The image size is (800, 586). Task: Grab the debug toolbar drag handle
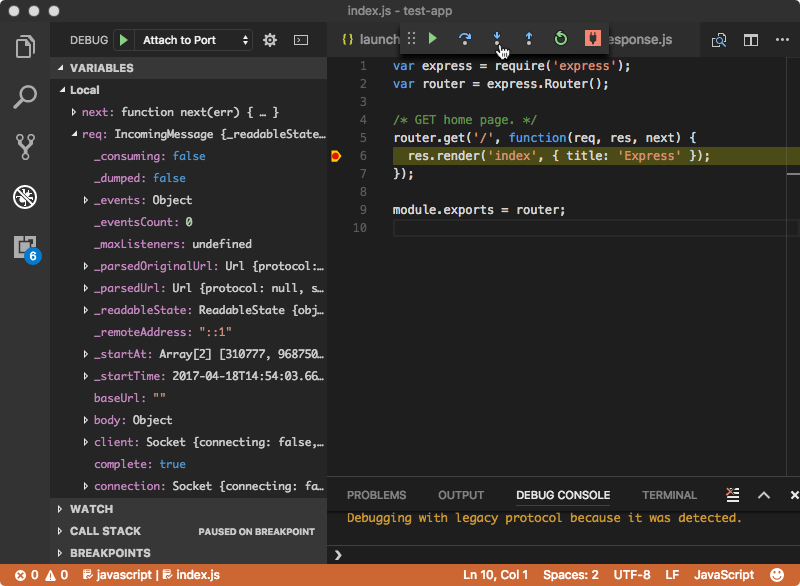coord(411,38)
